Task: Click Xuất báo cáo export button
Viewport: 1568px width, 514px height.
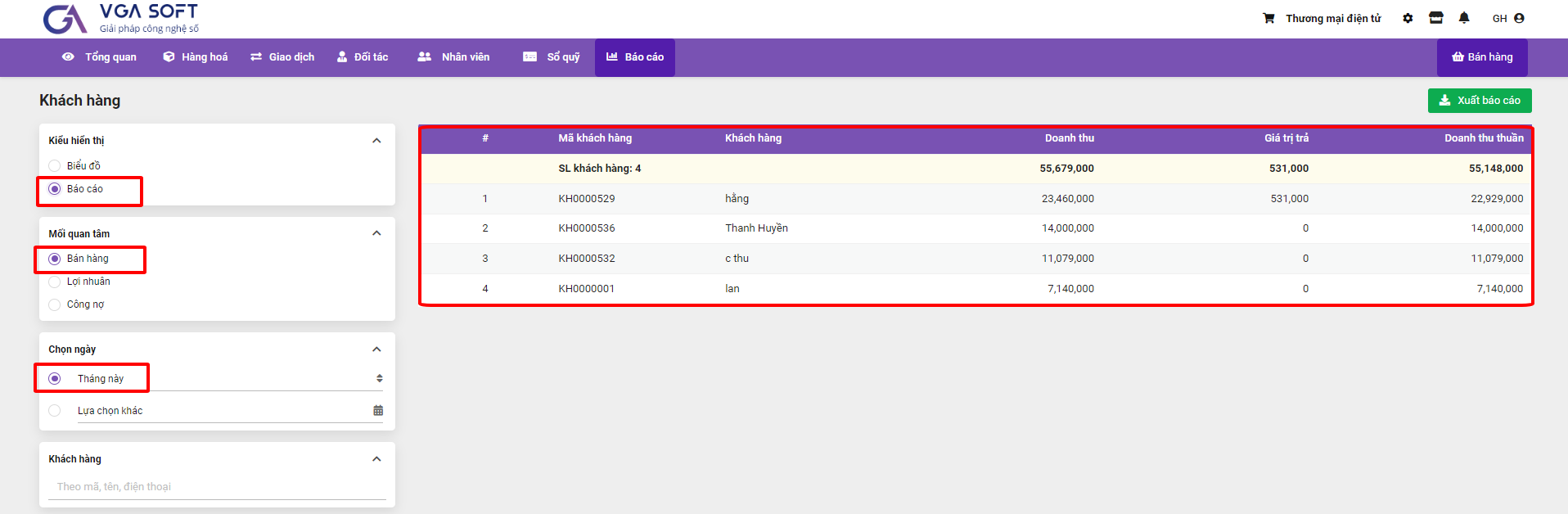Action: click(1480, 101)
